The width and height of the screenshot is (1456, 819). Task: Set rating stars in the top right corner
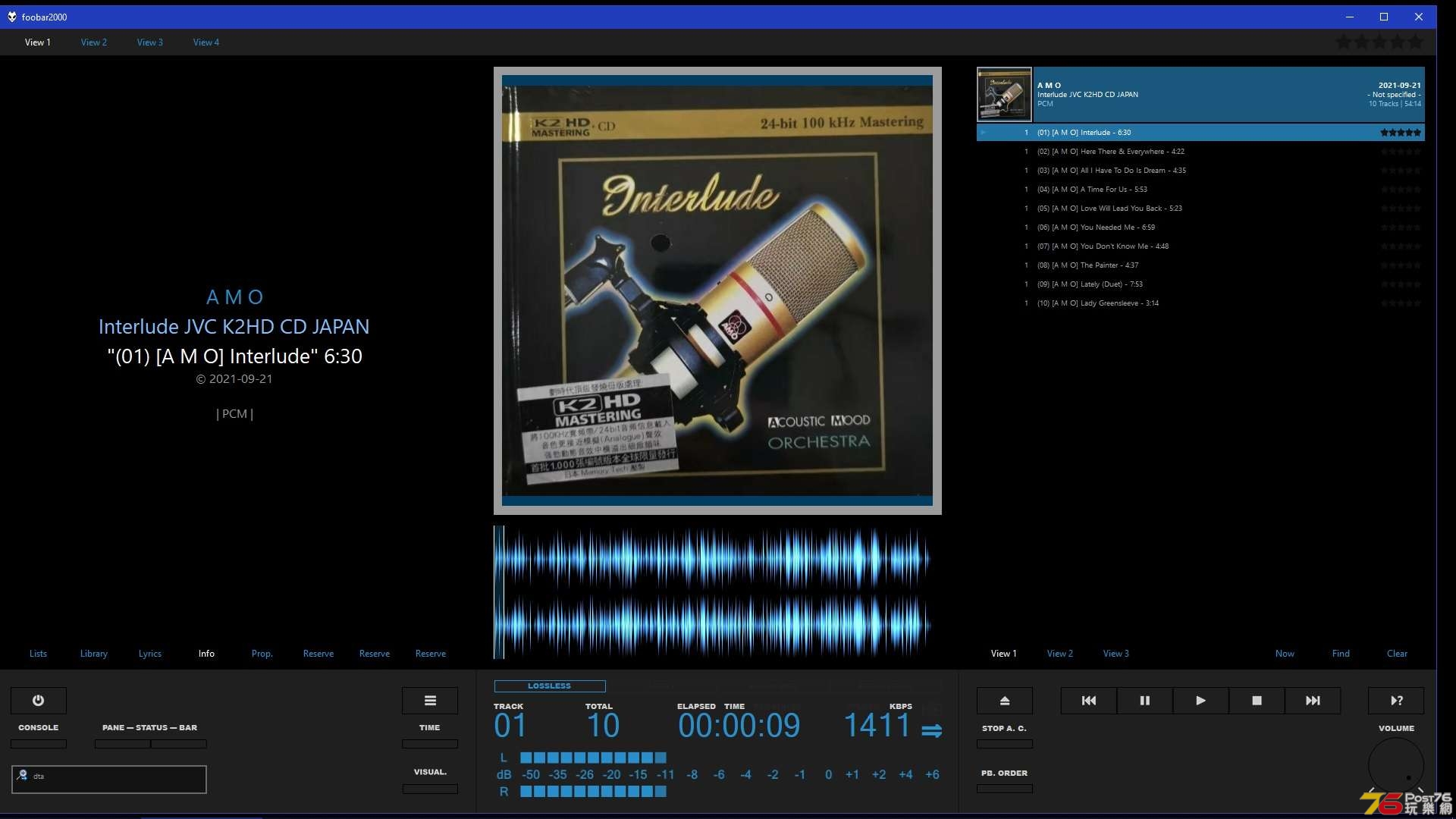tap(1379, 42)
